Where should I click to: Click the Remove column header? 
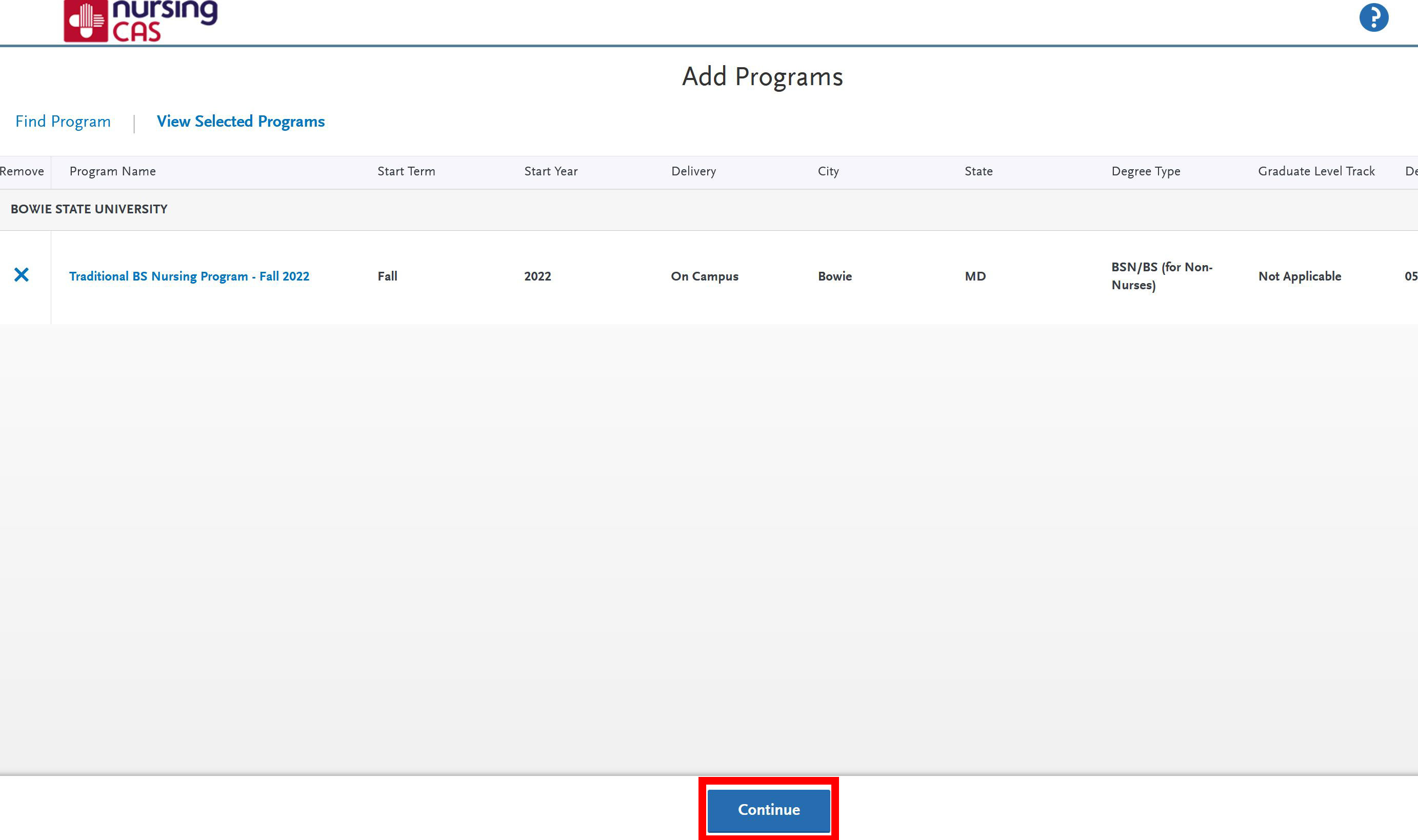(x=22, y=171)
